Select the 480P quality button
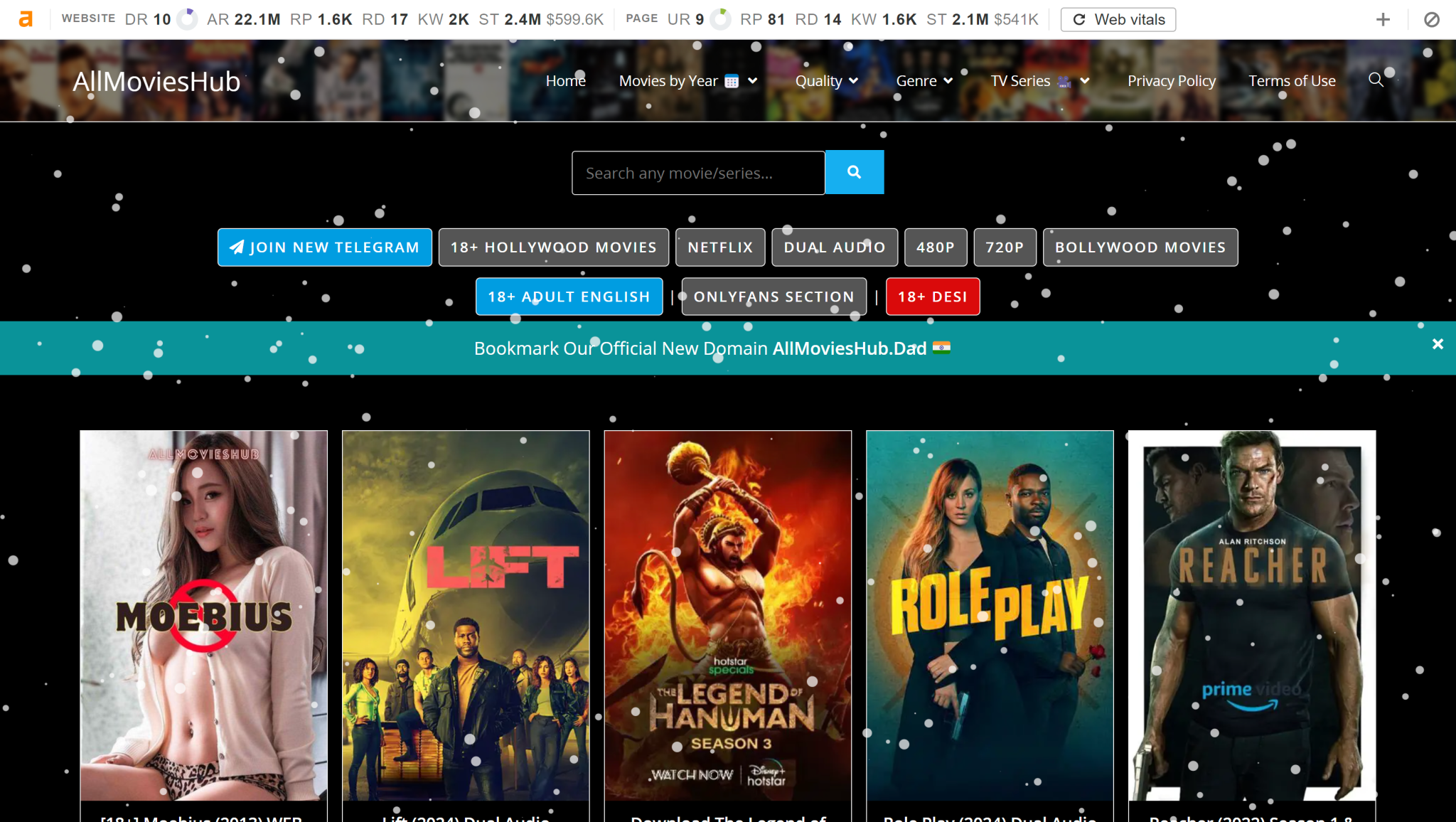The width and height of the screenshot is (1456, 822). coord(935,247)
